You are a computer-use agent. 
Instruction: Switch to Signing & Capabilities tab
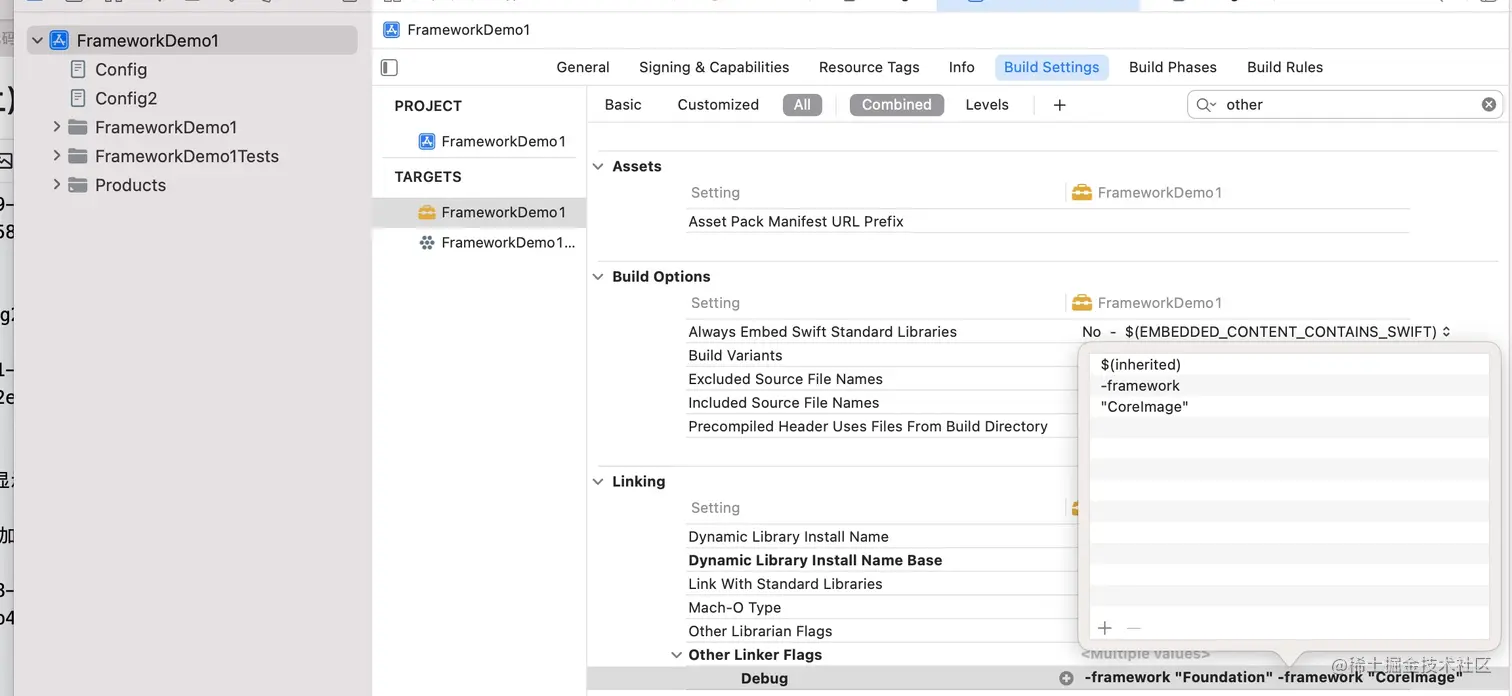point(714,67)
